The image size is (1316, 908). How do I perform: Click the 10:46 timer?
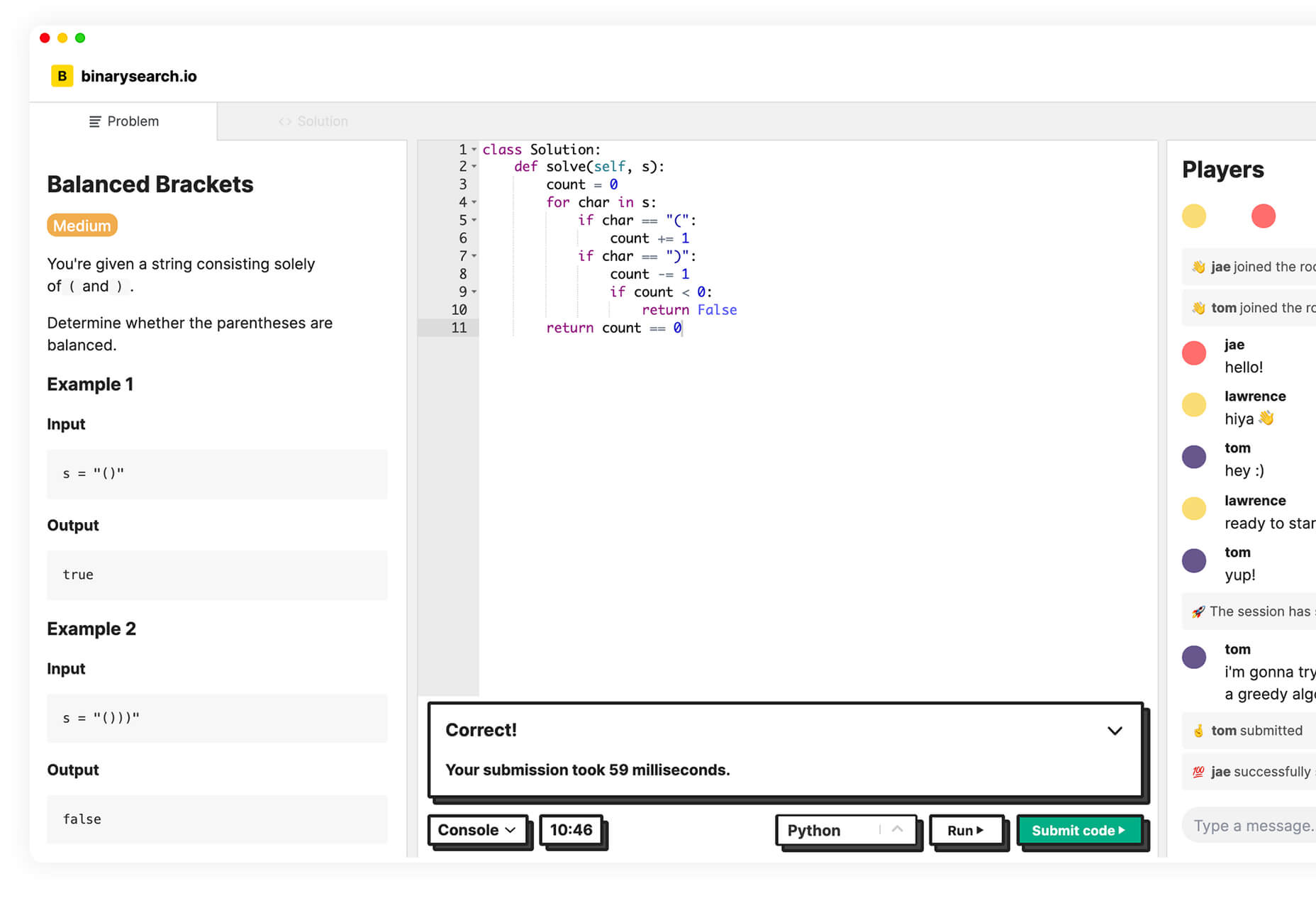point(571,830)
